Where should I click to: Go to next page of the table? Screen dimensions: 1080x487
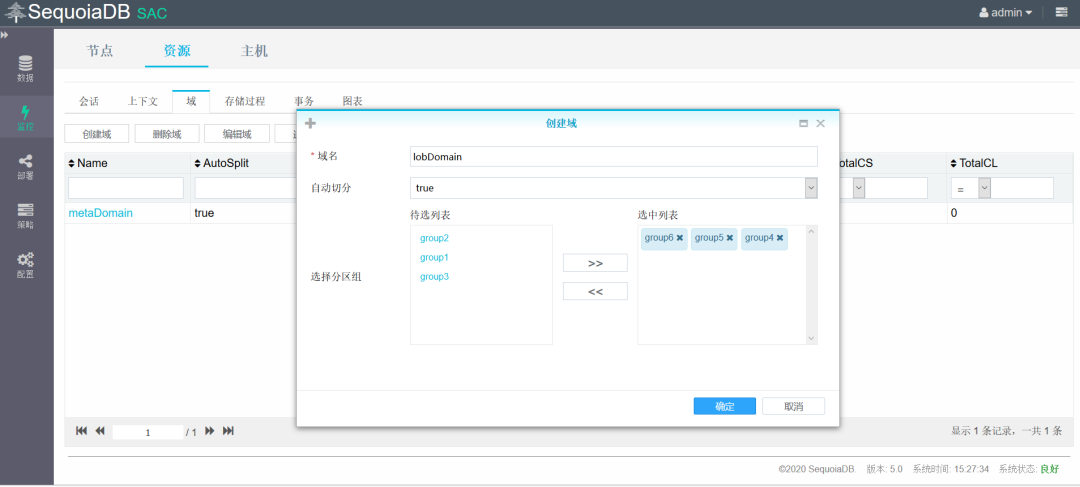210,431
